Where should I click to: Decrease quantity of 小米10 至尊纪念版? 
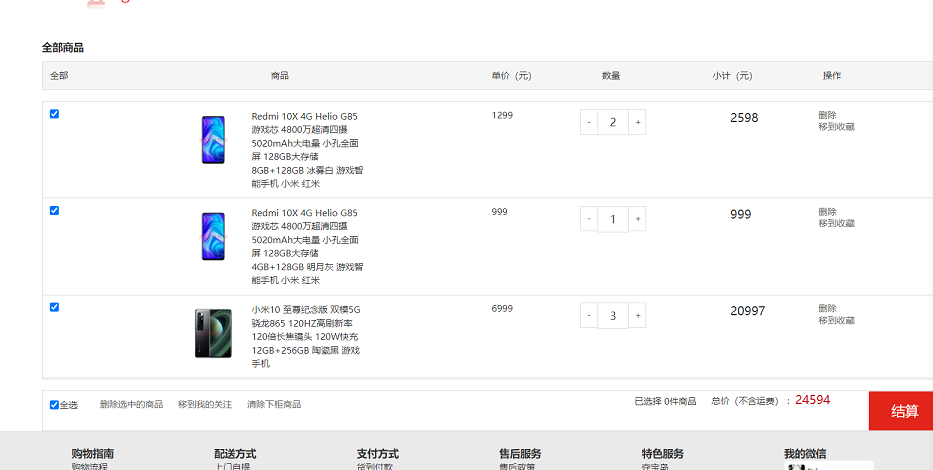pos(589,315)
